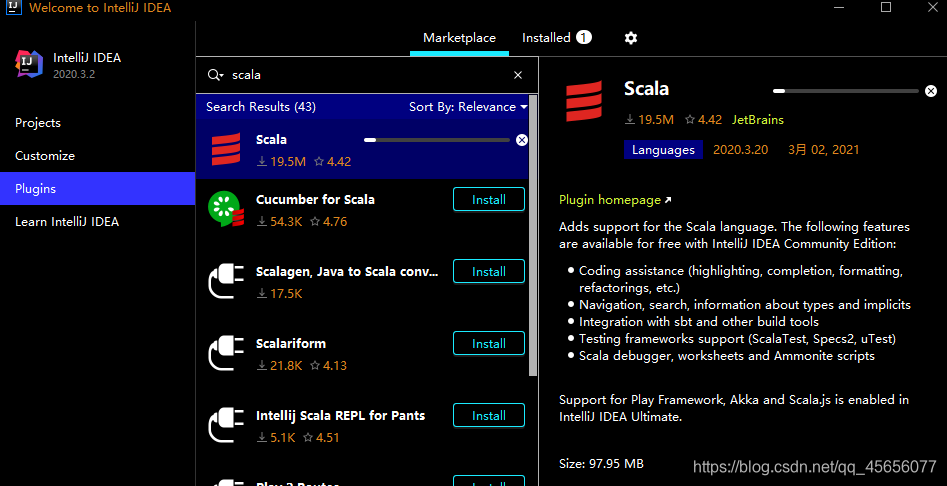Click the 3月 02, 2021 date text
Viewport: 947px width, 486px height.
pos(823,150)
